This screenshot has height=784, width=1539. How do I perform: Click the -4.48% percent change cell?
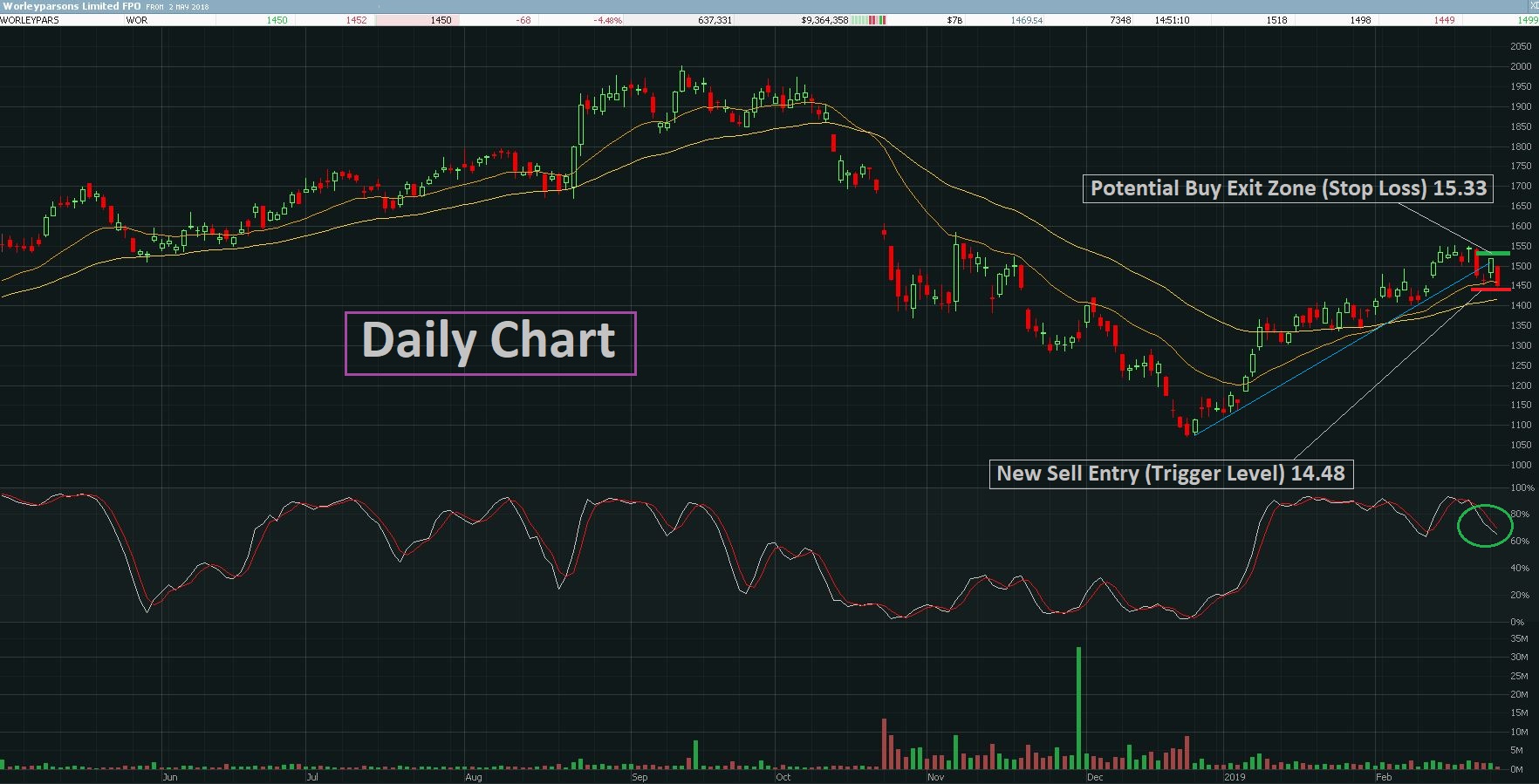608,20
